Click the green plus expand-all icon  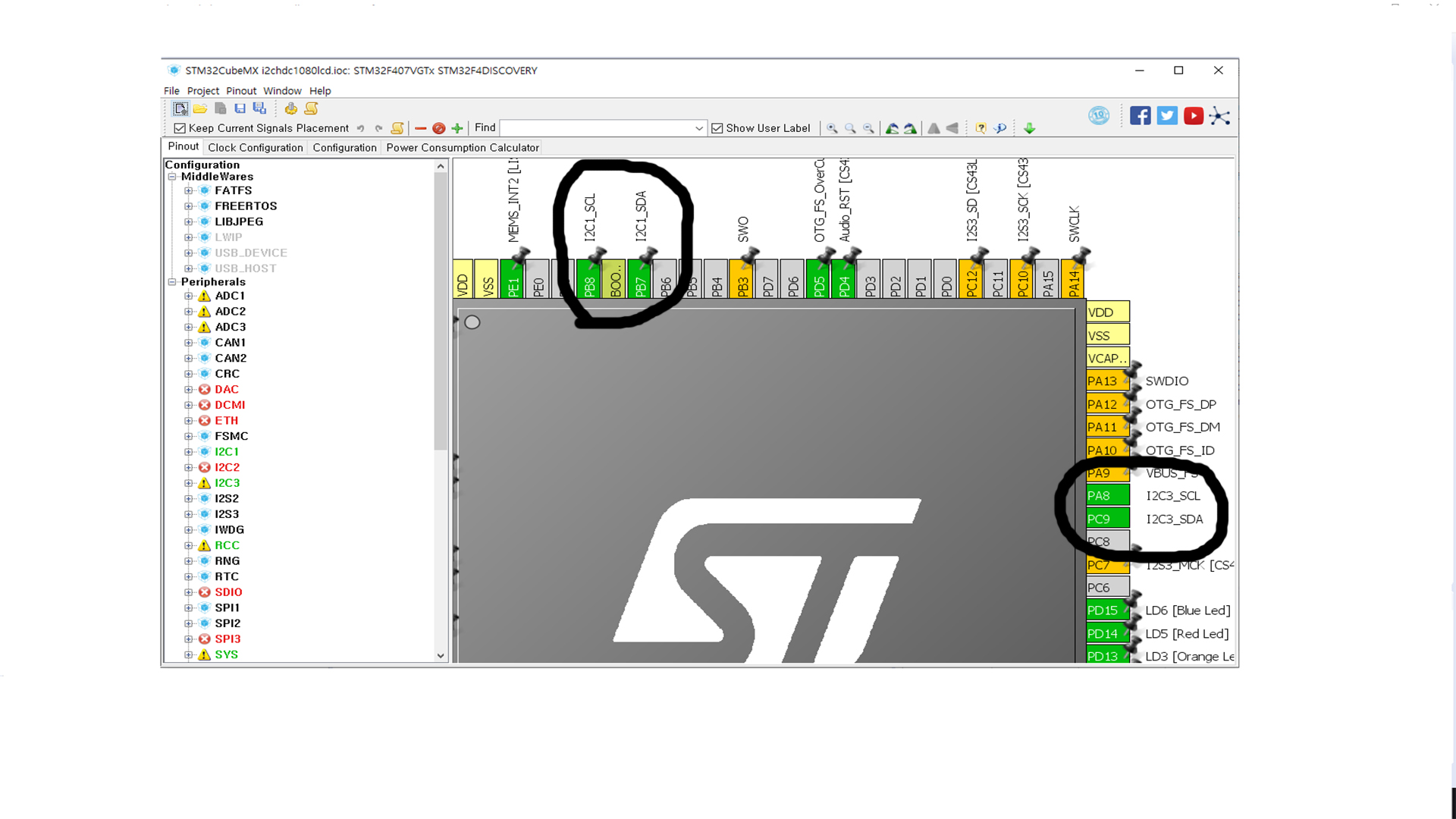[x=457, y=128]
